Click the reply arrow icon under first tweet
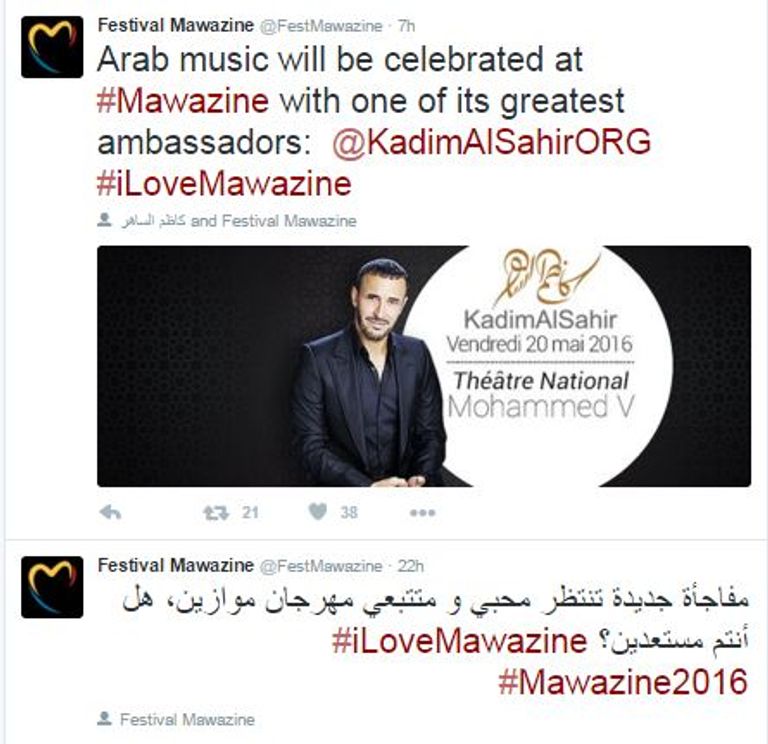The height and width of the screenshot is (744, 768). 110,512
